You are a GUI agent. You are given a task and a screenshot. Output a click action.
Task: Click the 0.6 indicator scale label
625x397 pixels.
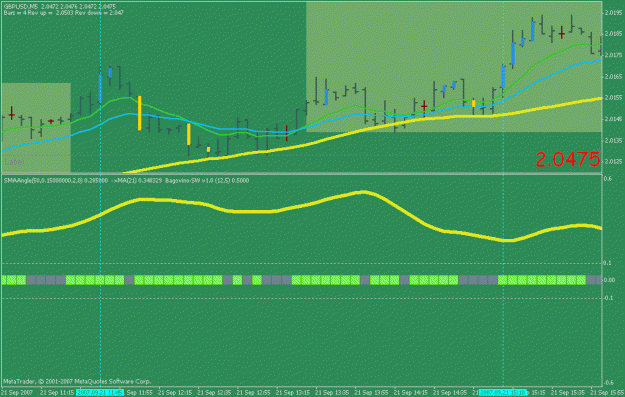click(607, 179)
